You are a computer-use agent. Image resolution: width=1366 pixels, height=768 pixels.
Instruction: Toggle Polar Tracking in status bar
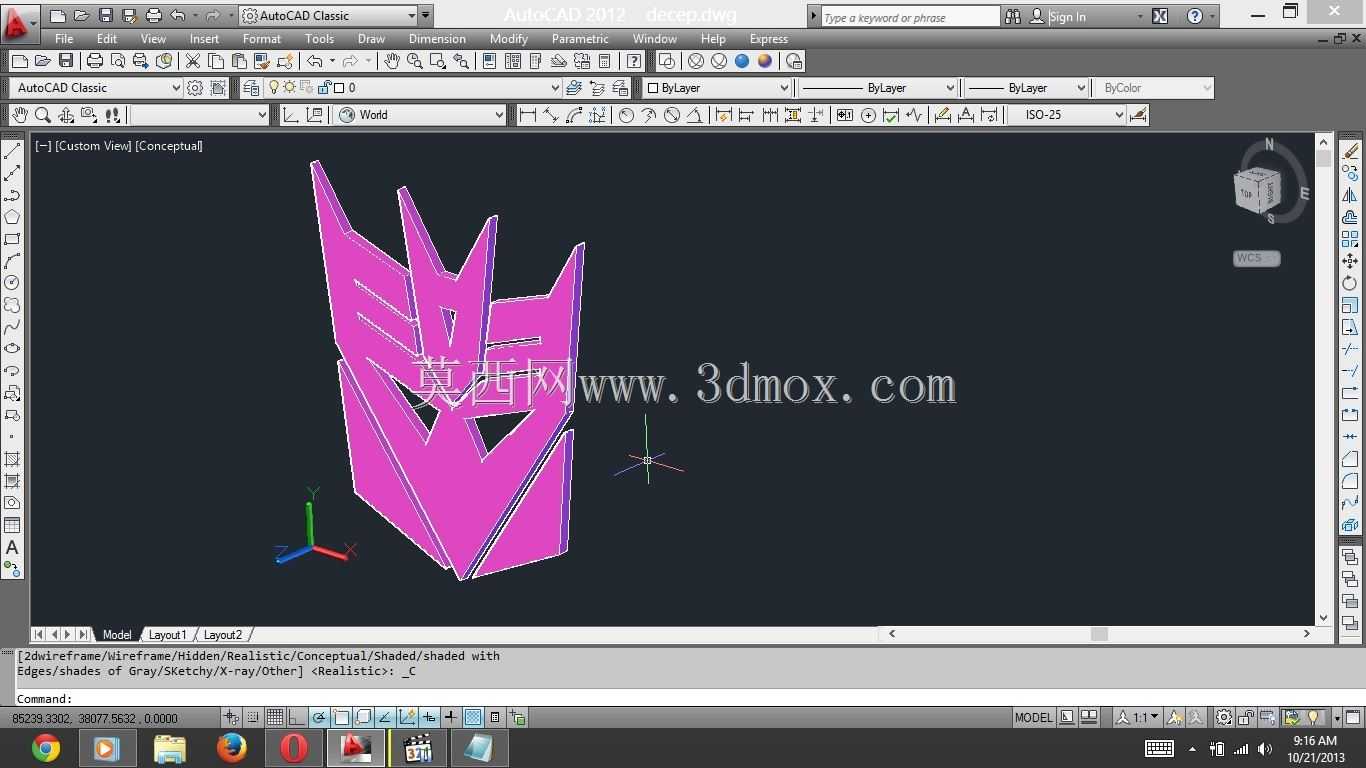click(319, 717)
